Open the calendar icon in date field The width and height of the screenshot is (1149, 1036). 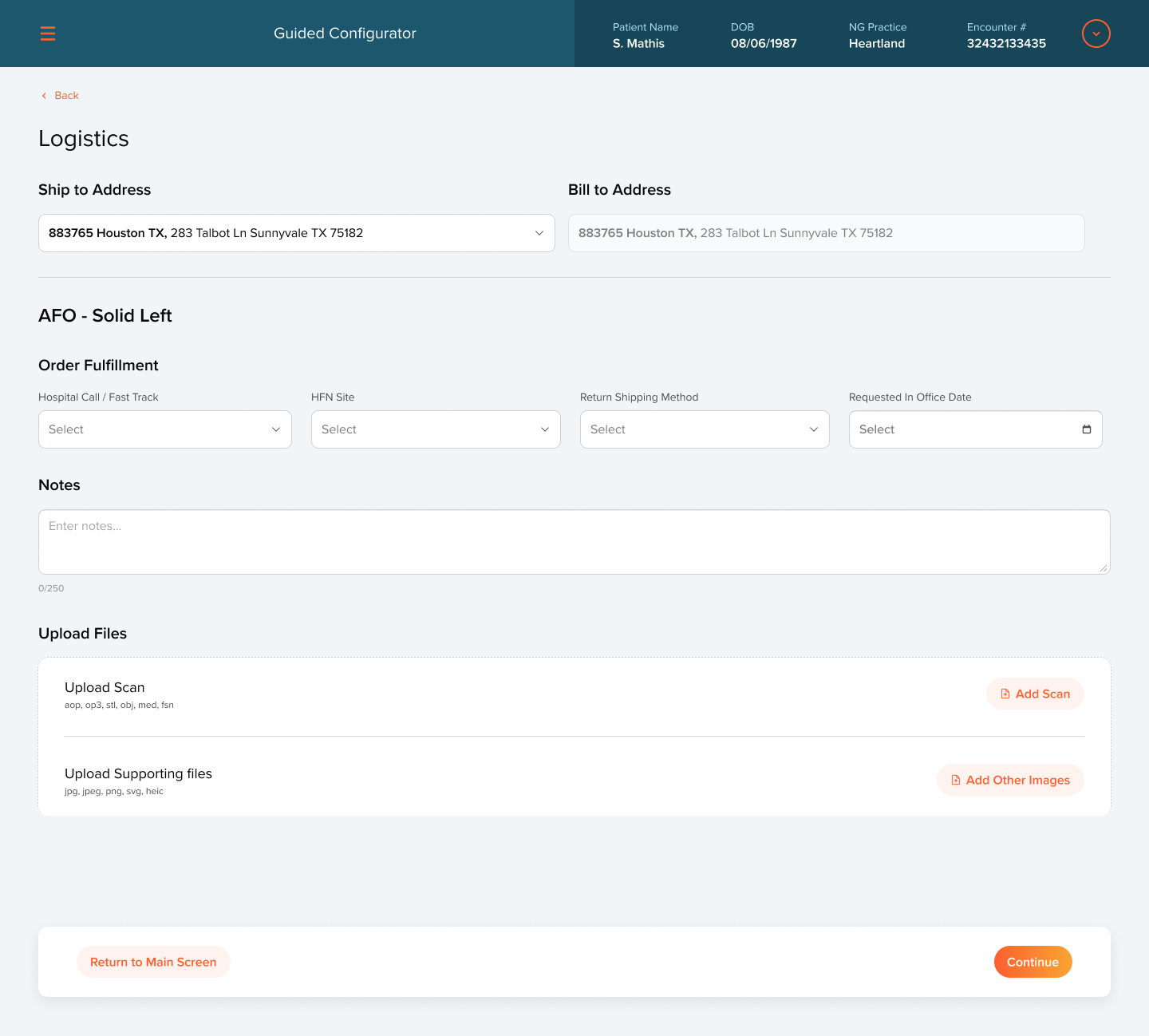tap(1087, 429)
